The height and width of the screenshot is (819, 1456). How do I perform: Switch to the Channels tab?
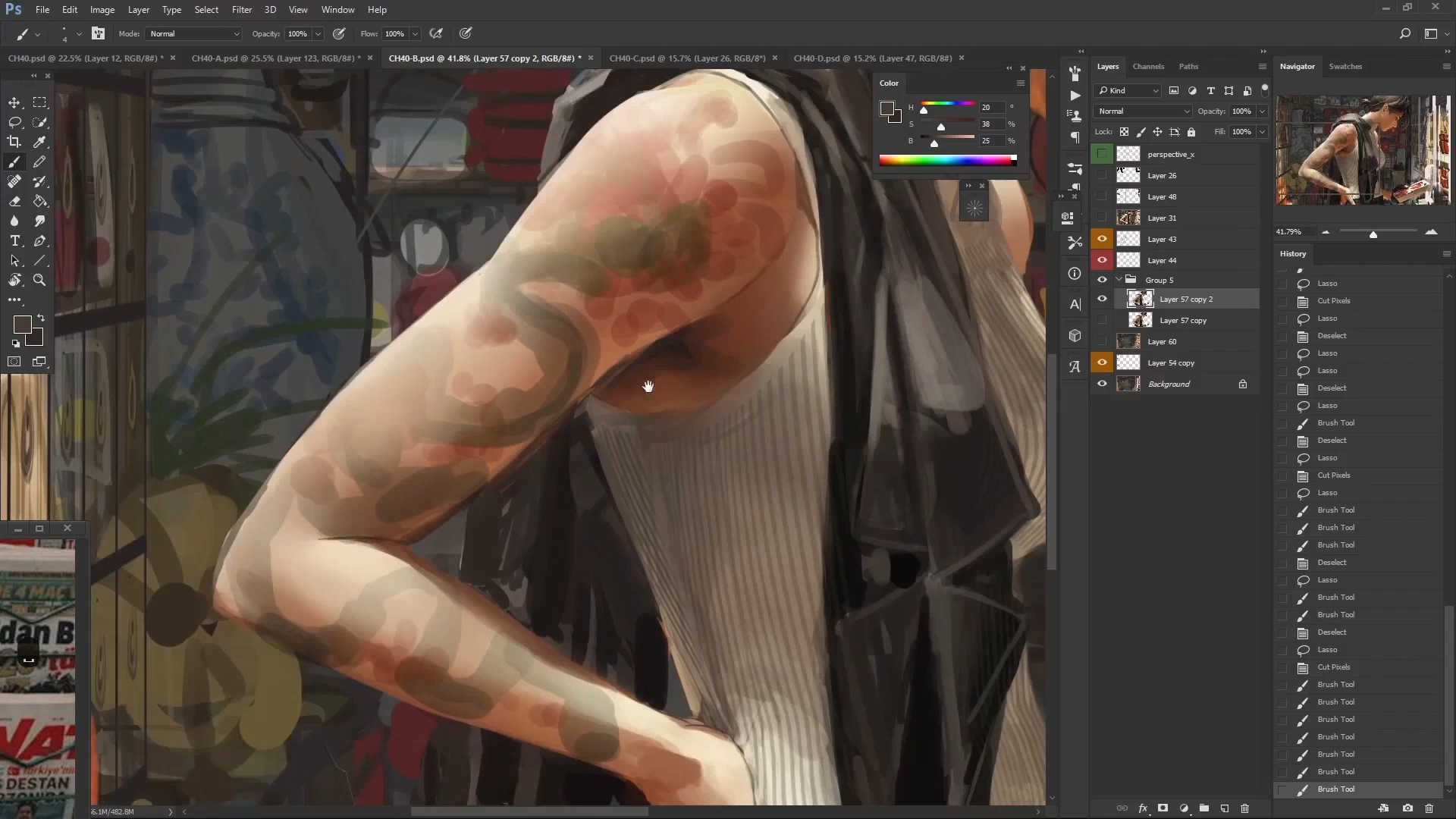1148,67
